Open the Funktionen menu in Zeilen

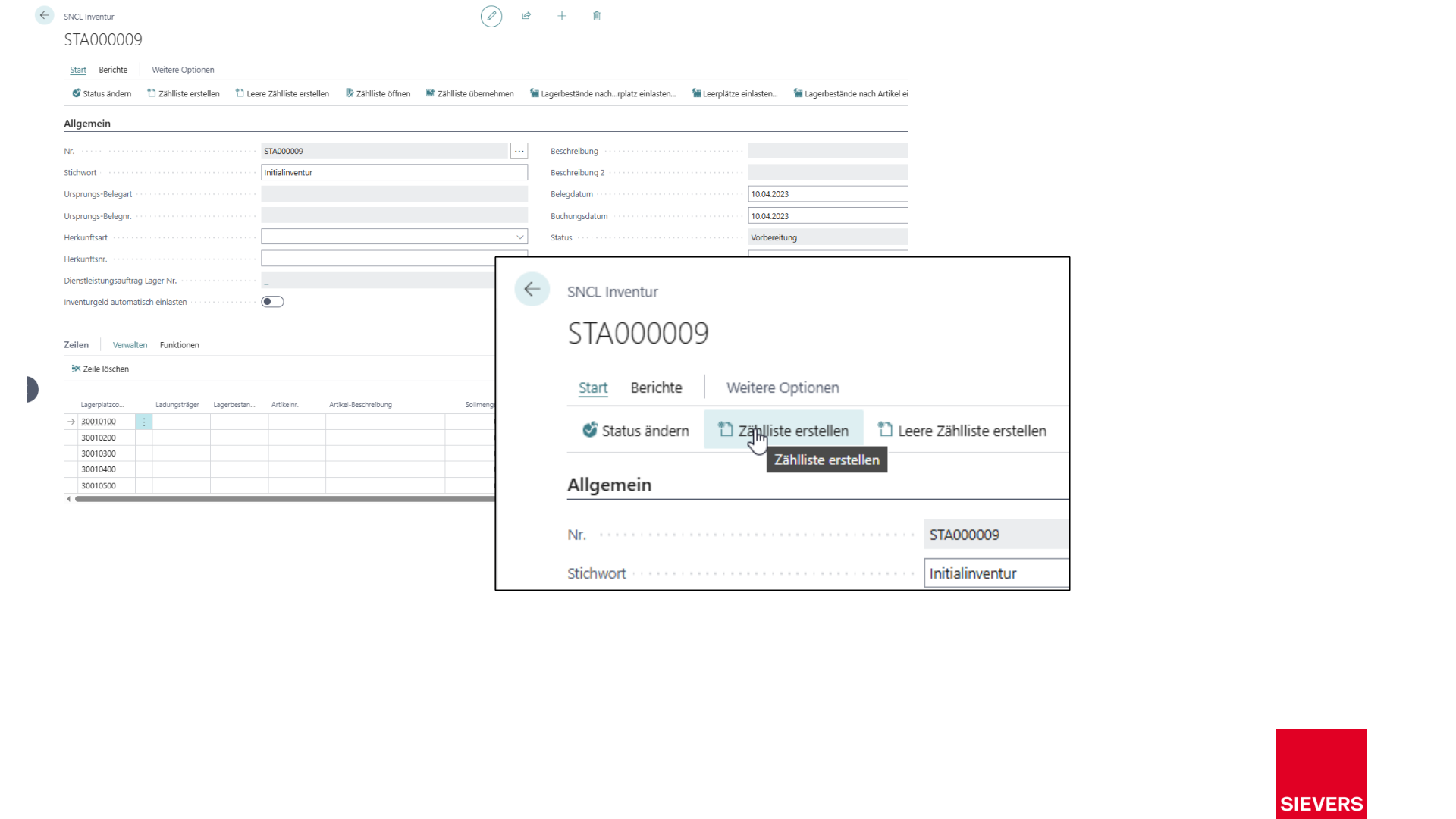tap(180, 345)
